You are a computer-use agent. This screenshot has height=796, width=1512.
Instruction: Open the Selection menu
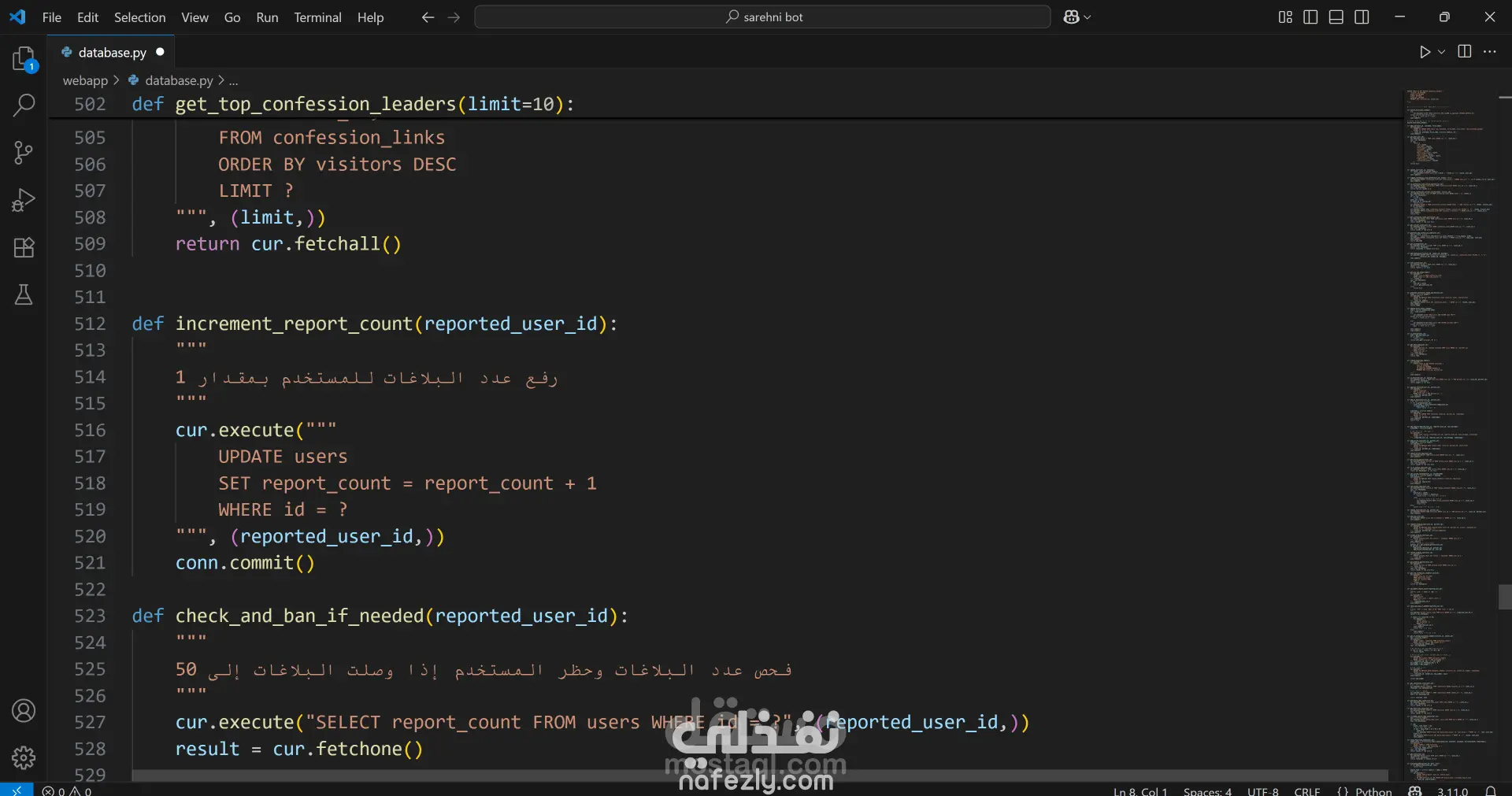140,17
